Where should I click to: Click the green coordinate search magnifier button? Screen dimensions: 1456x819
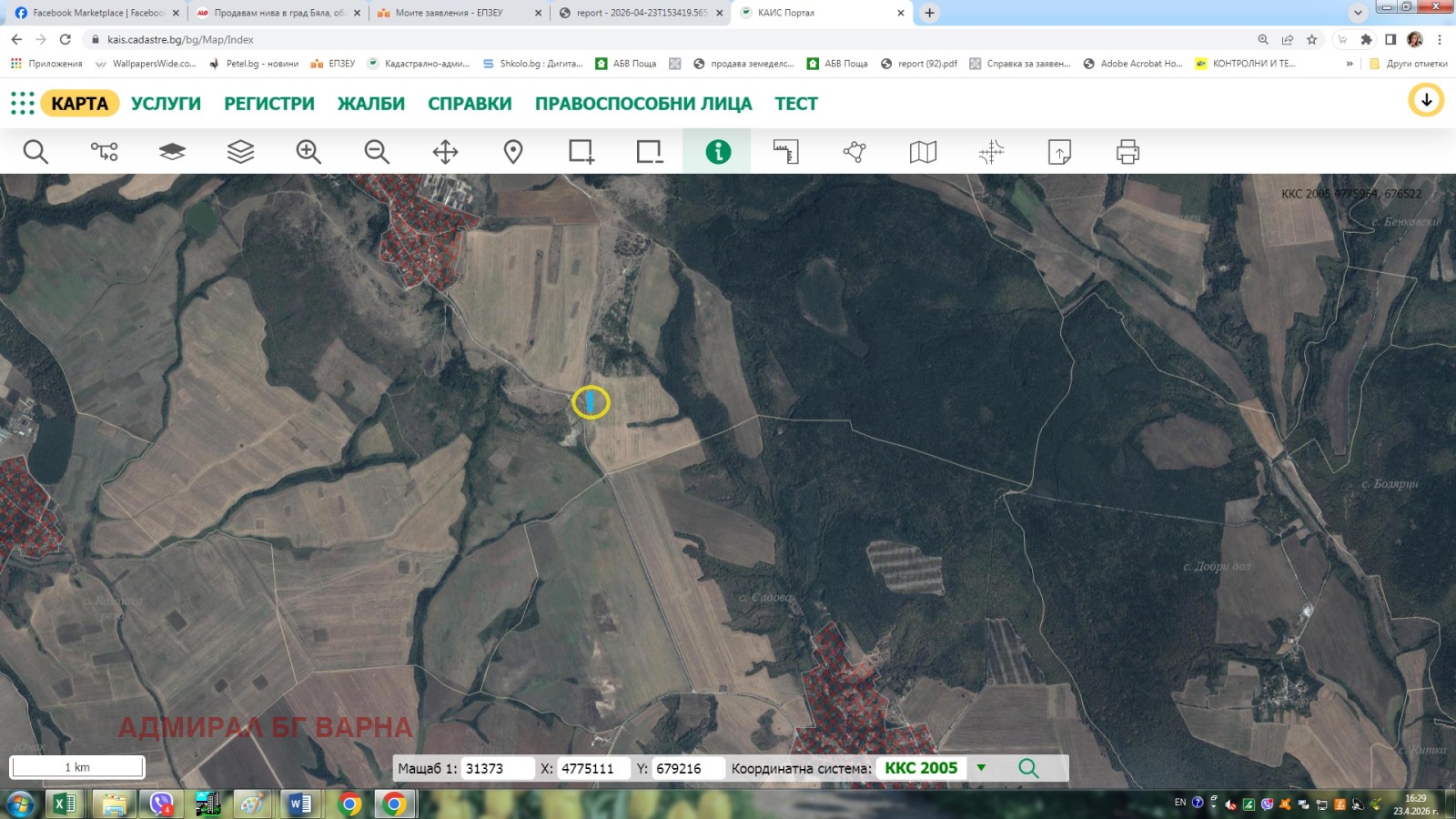1028,768
